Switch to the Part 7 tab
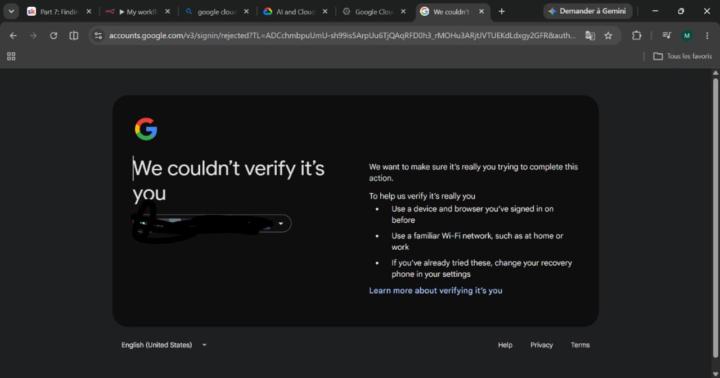720x378 pixels. click(59, 11)
